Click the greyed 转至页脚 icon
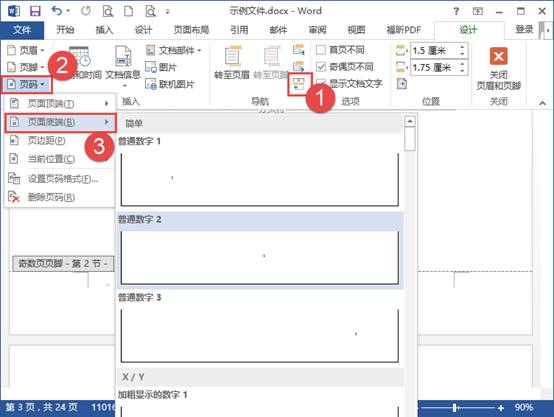The width and height of the screenshot is (554, 417). point(271,57)
